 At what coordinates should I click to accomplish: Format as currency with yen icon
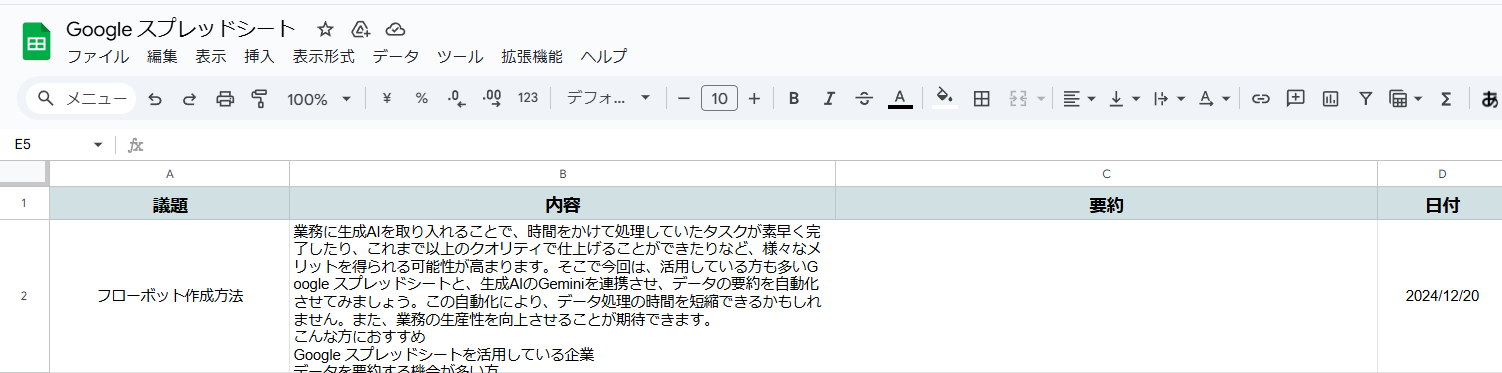coord(387,99)
